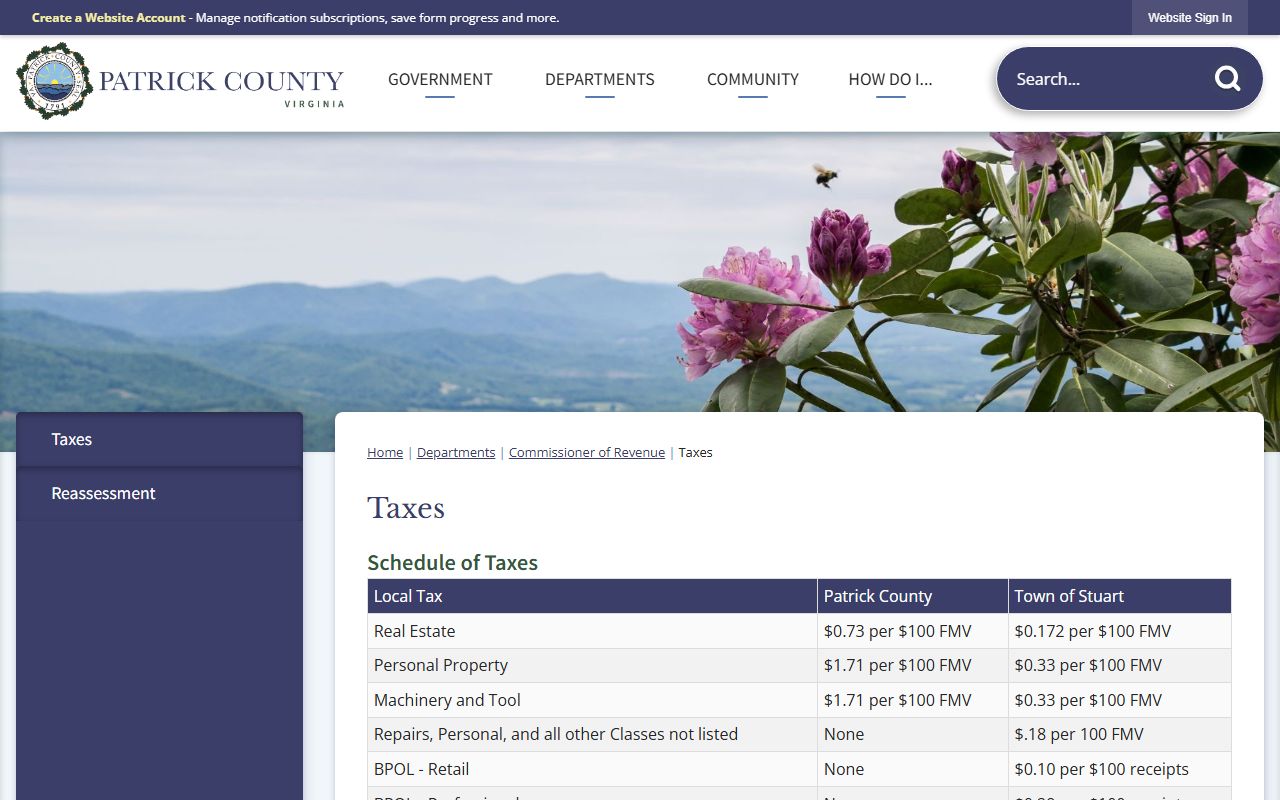Open the Patrick County seal logo

(x=181, y=81)
